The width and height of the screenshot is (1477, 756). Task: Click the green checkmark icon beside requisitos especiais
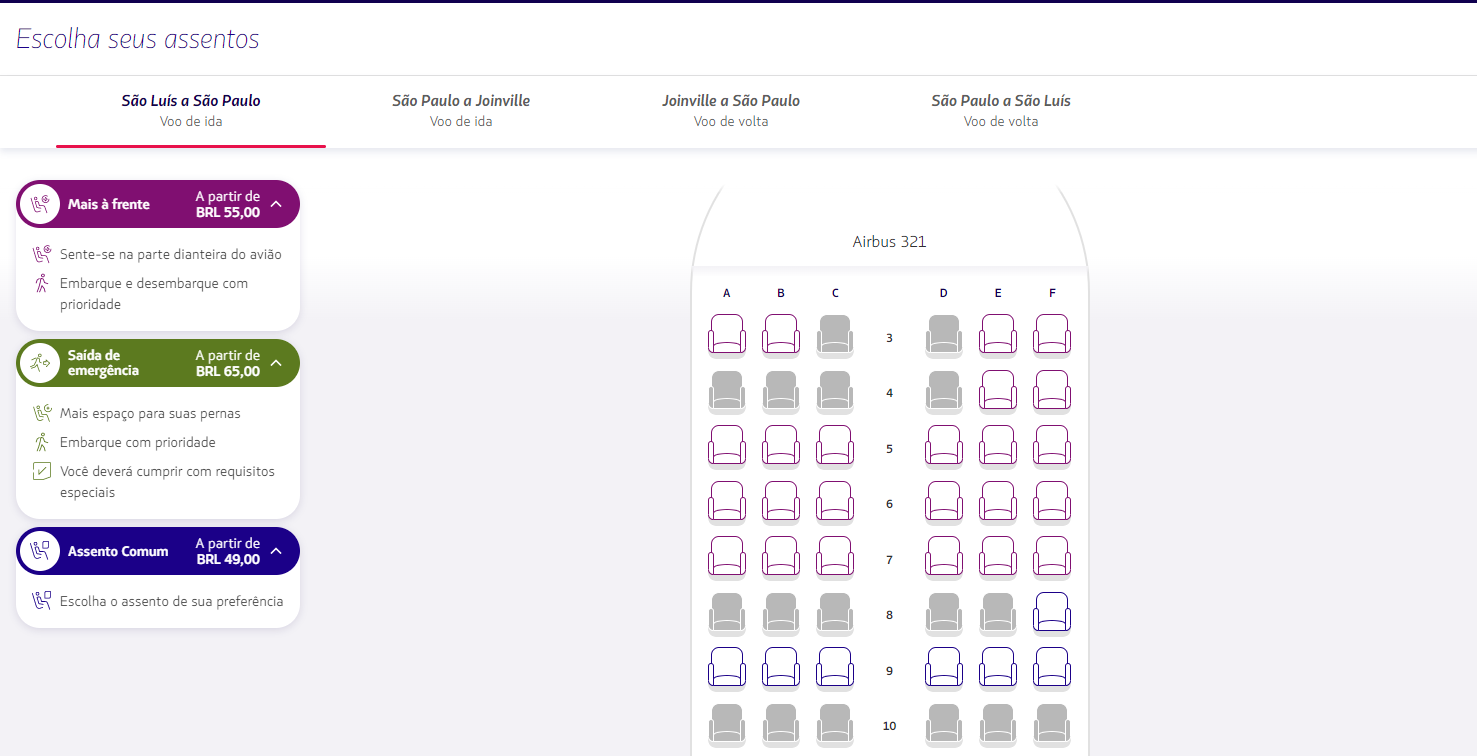[41, 471]
